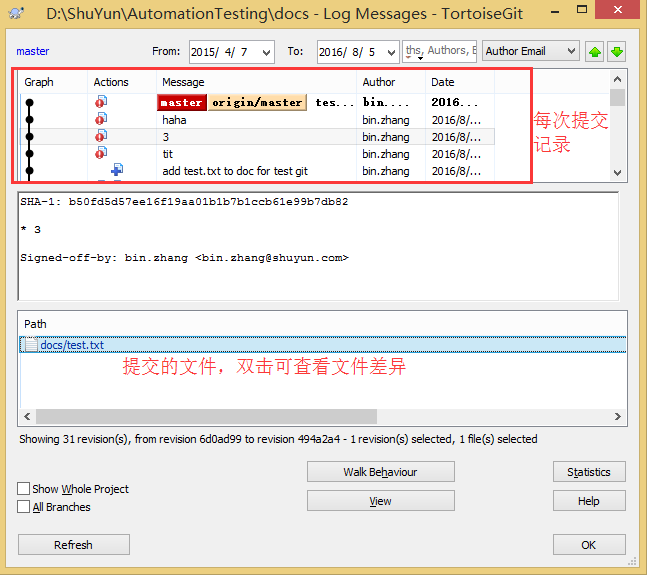Click the 2015/ 4/ 7 From date value

point(219,52)
